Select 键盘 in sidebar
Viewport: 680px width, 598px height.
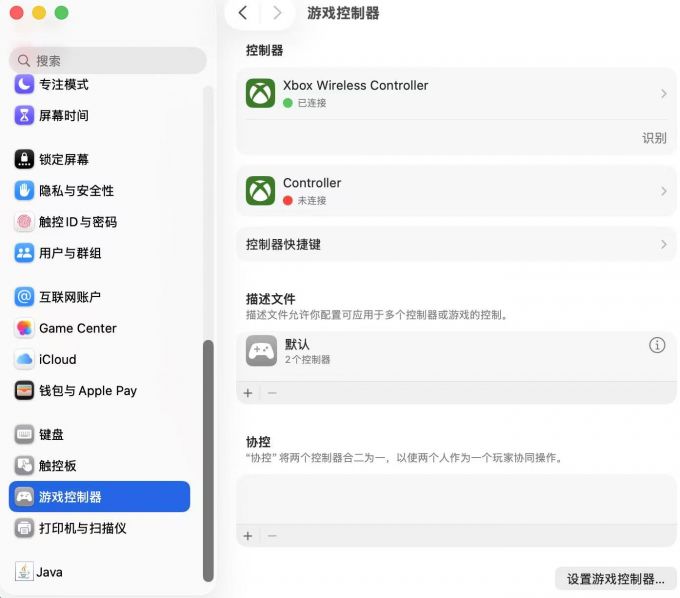99,435
